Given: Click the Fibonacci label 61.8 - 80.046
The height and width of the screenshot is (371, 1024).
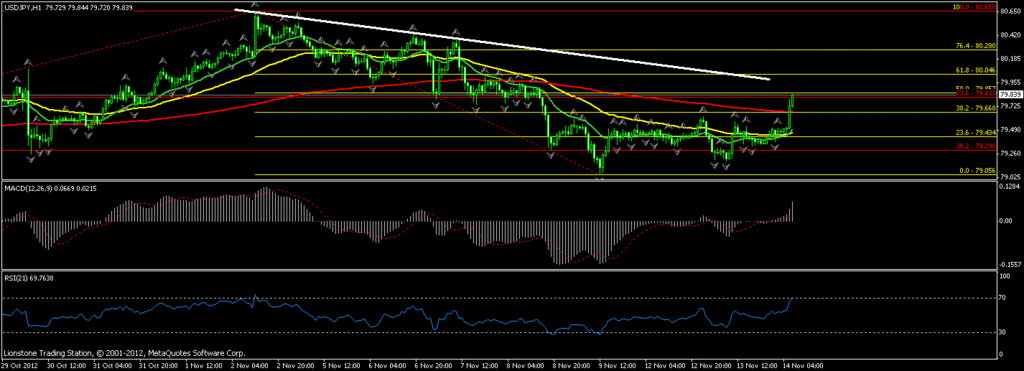Looking at the screenshot, I should pyautogui.click(x=977, y=70).
